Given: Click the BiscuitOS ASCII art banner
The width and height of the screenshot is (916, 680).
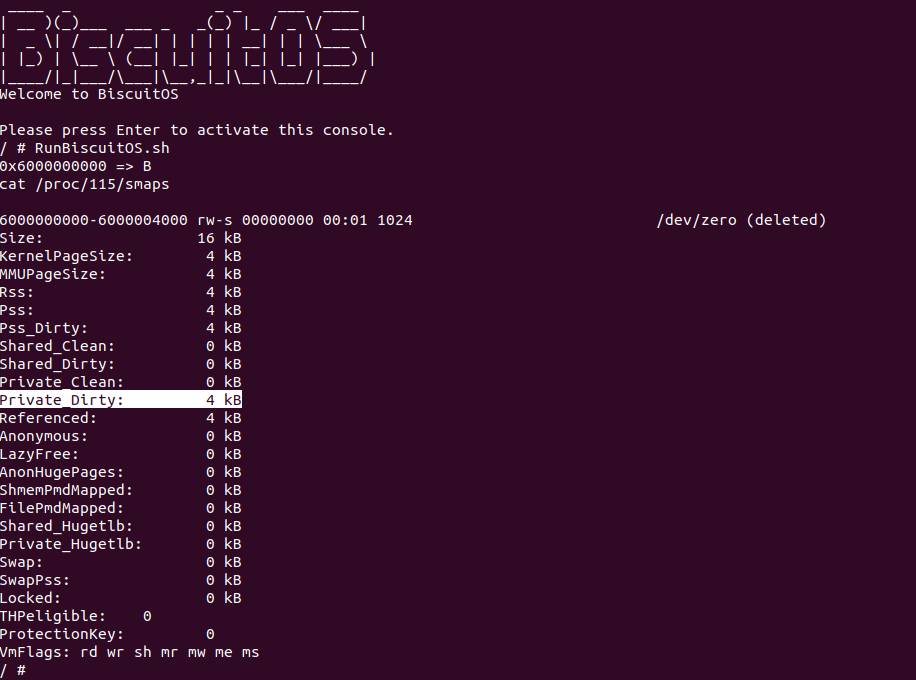Looking at the screenshot, I should (185, 45).
